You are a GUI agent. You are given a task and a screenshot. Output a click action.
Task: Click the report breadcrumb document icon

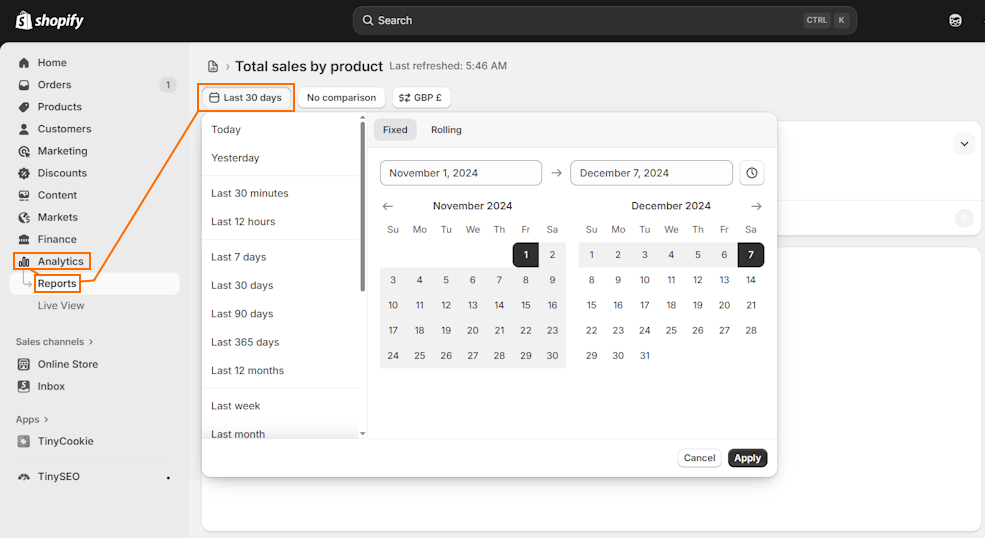point(213,66)
